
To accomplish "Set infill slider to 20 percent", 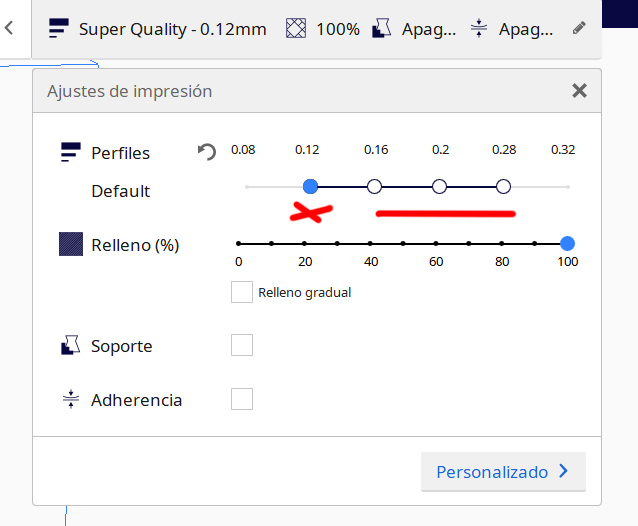I will pyautogui.click(x=304, y=243).
